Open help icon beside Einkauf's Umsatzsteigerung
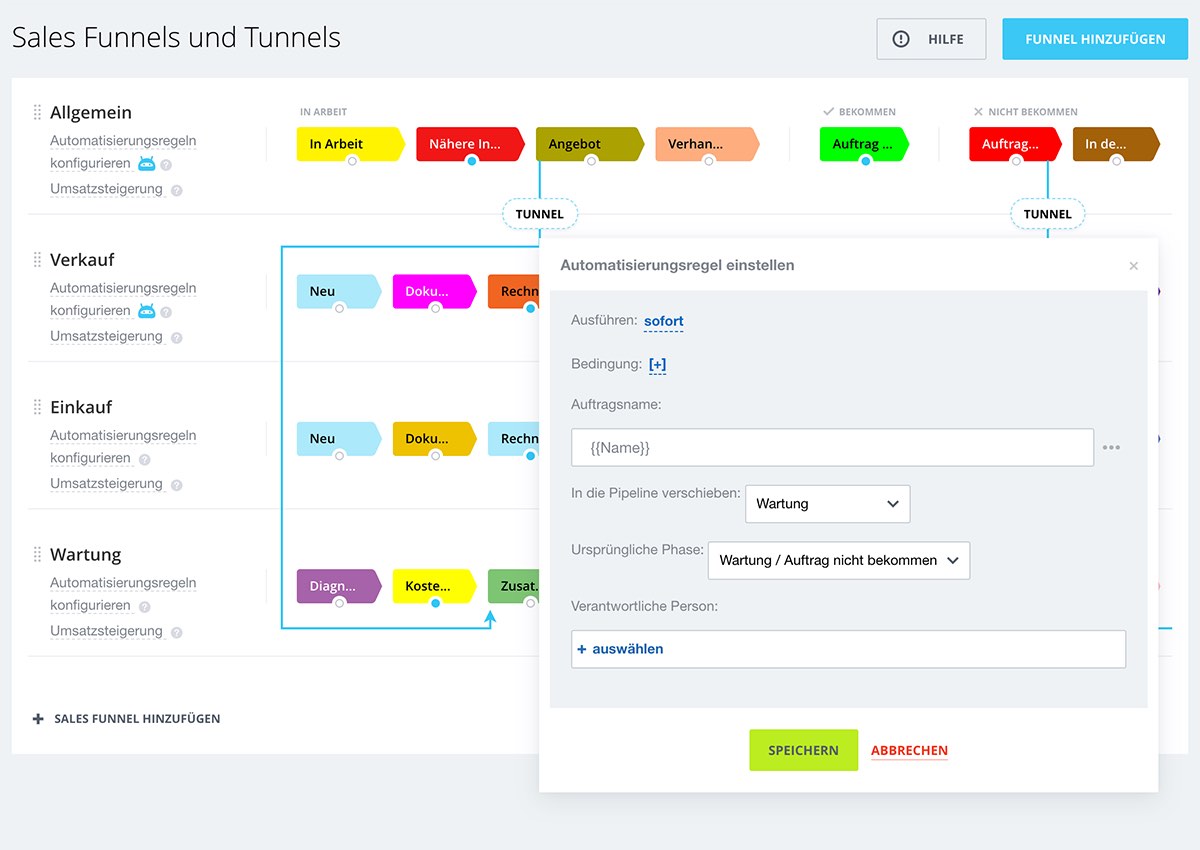1200x850 pixels. point(177,485)
